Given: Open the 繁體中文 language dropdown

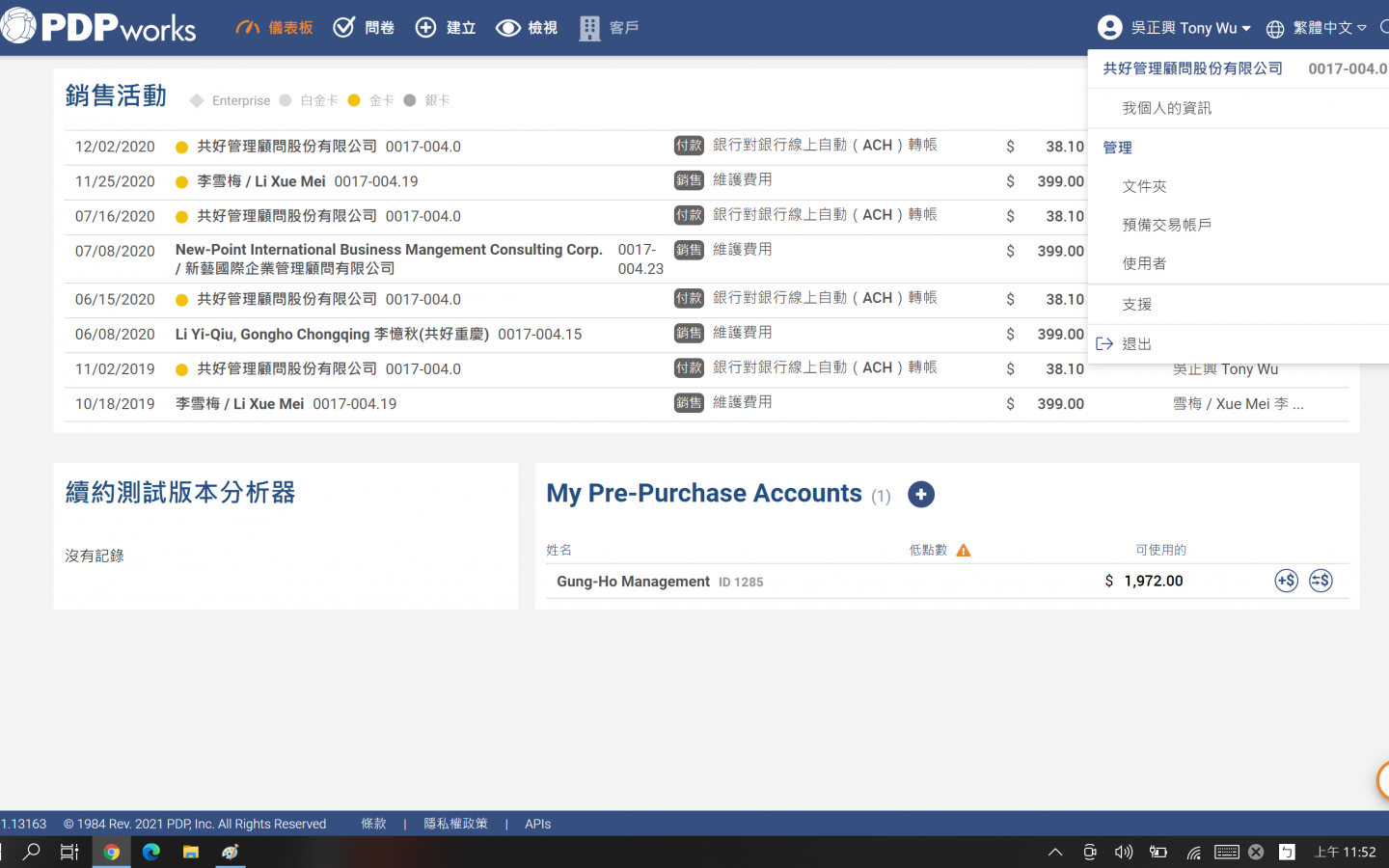Looking at the screenshot, I should pyautogui.click(x=1318, y=28).
